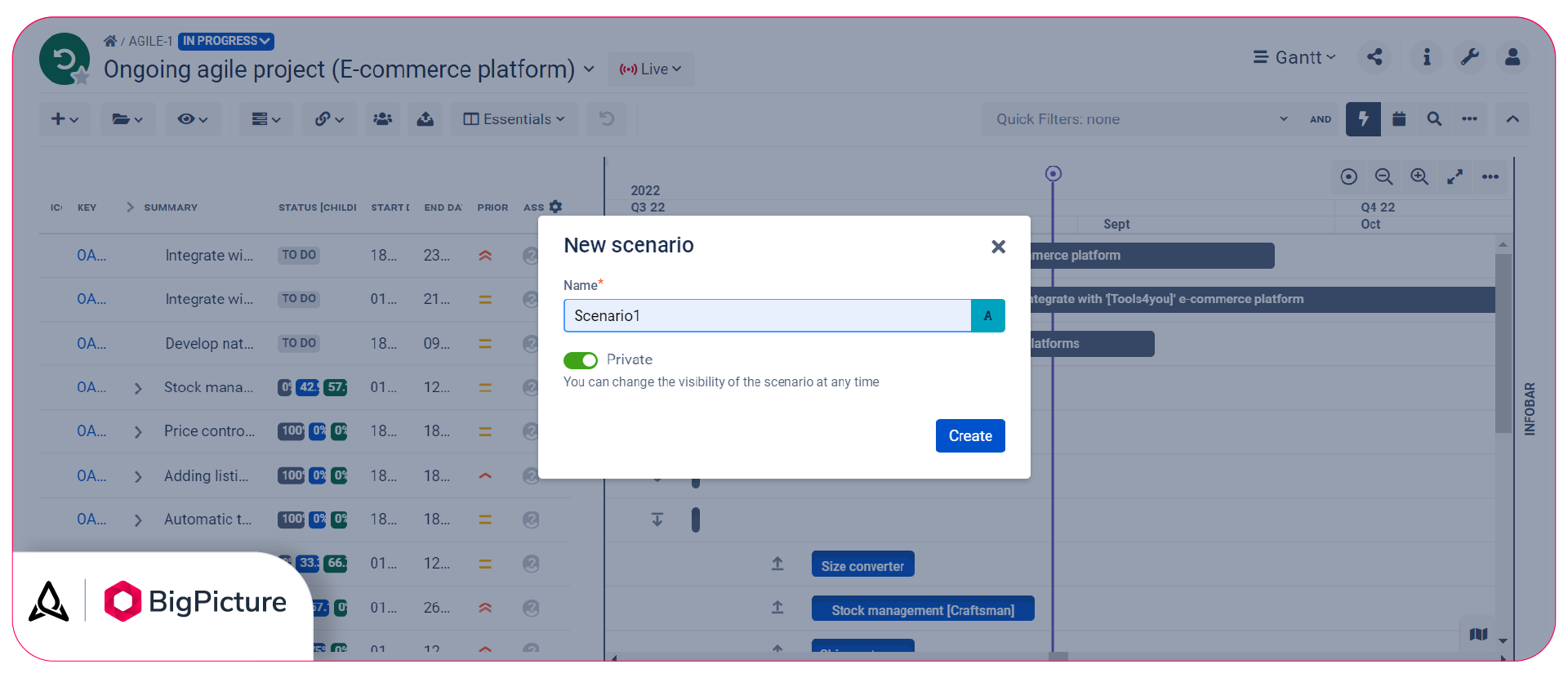Click the scenario Name input field
The height and width of the screenshot is (678, 1568).
click(767, 316)
